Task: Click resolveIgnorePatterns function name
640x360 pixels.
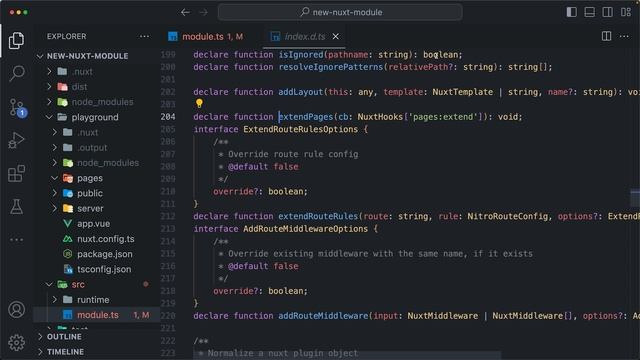Action: click(x=331, y=67)
